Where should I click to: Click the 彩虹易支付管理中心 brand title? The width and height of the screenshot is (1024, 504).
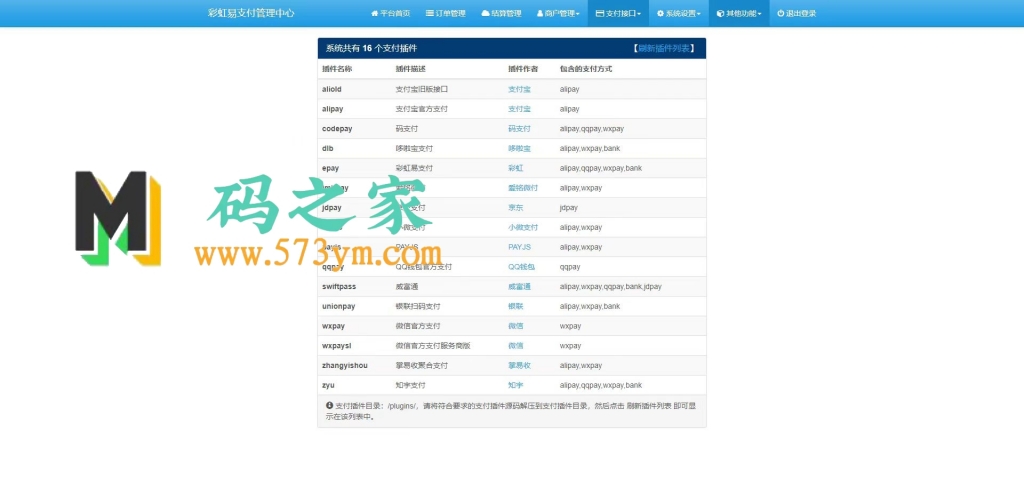(x=251, y=13)
